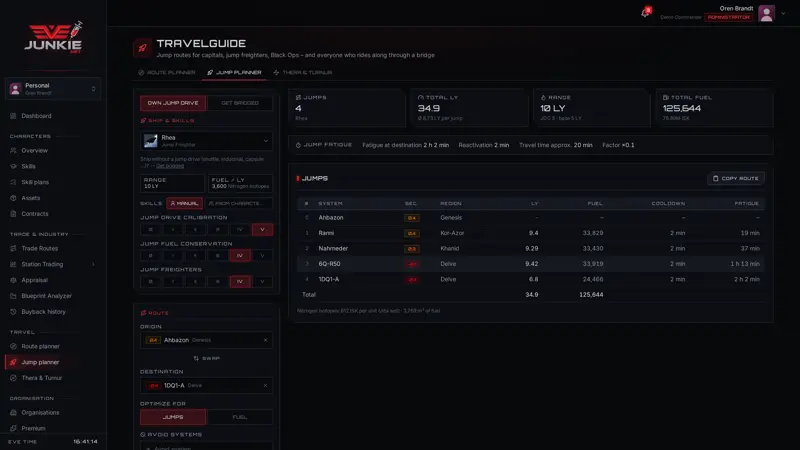This screenshot has height=450, width=800.
Task: Expand the Personal account selector
Action: pyautogui.click(x=53, y=89)
